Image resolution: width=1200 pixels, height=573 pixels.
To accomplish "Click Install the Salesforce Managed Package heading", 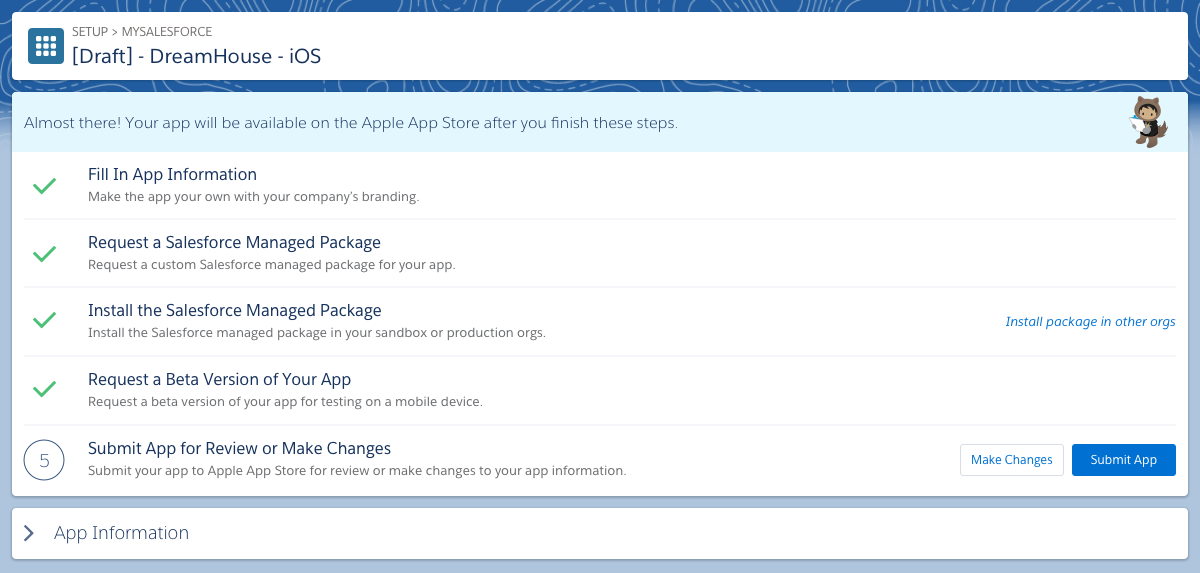I will point(235,311).
